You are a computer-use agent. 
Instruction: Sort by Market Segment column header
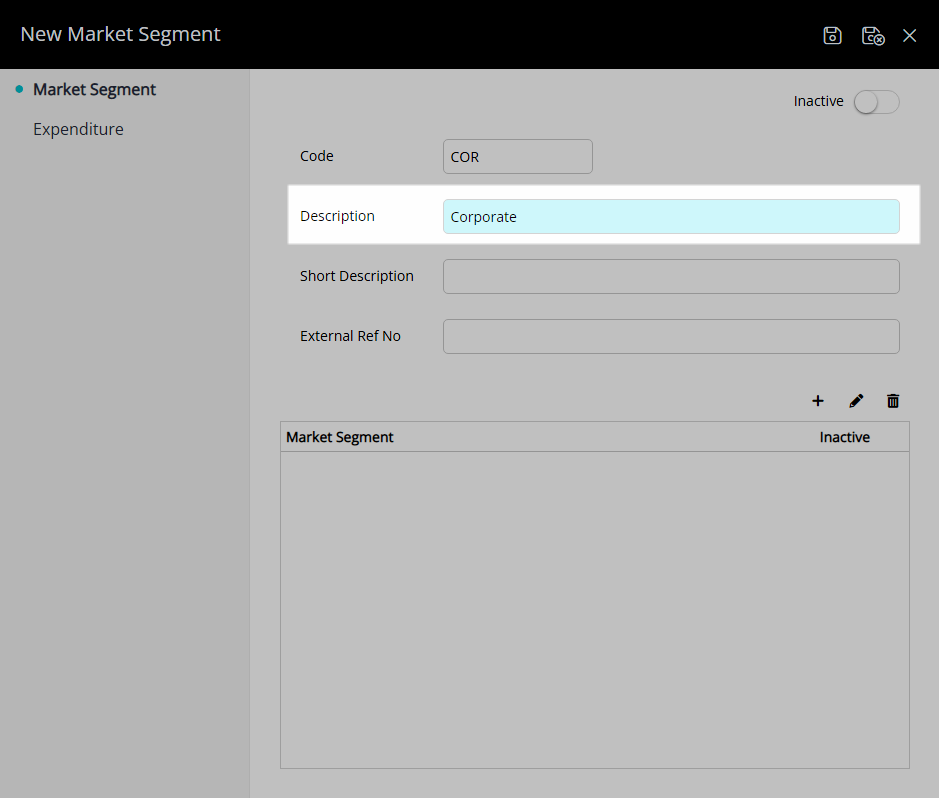[340, 438]
